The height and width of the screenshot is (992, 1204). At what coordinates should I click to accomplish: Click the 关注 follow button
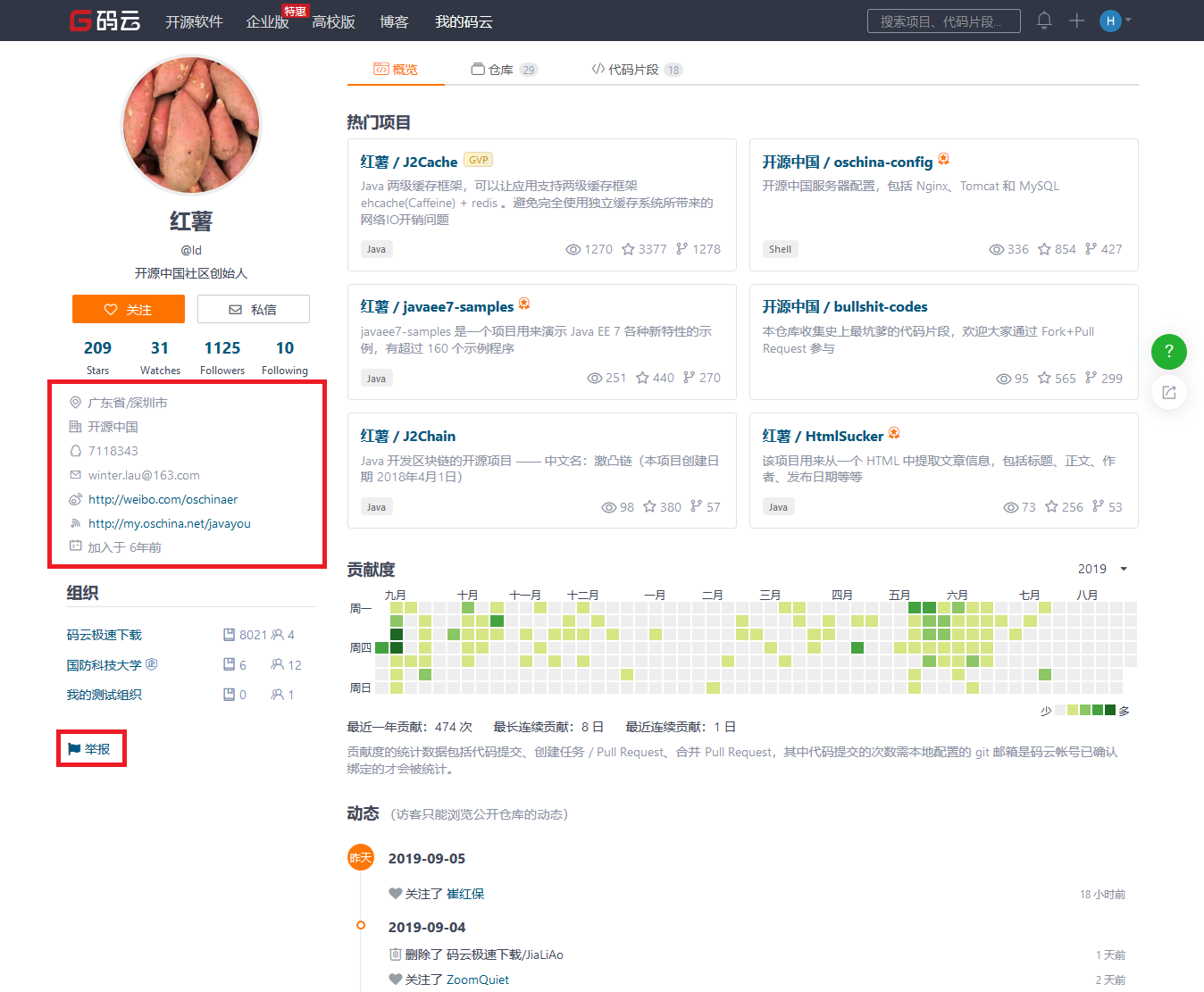(x=129, y=309)
